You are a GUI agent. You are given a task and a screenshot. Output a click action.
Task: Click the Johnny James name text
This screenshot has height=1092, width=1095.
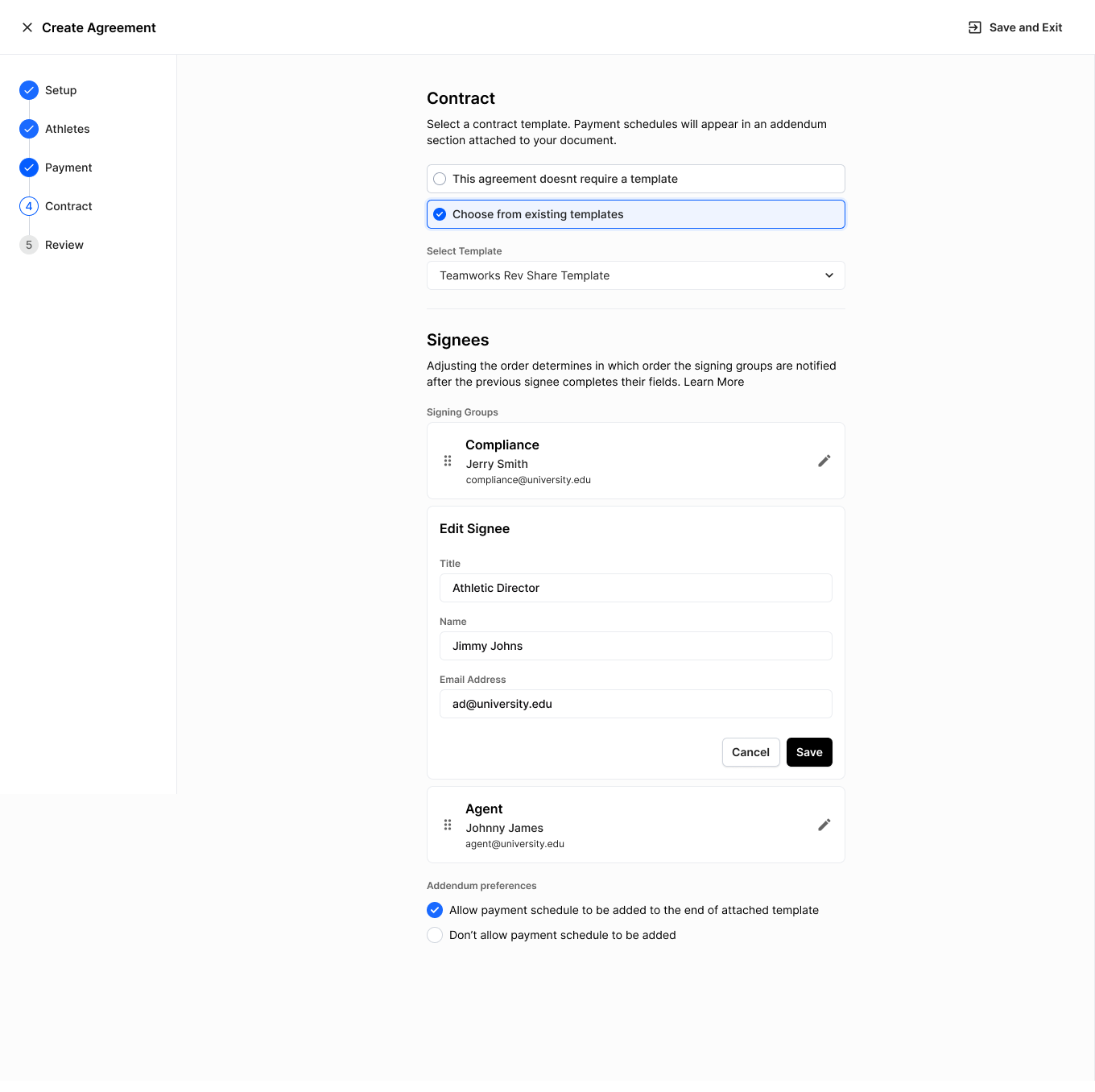tap(504, 828)
